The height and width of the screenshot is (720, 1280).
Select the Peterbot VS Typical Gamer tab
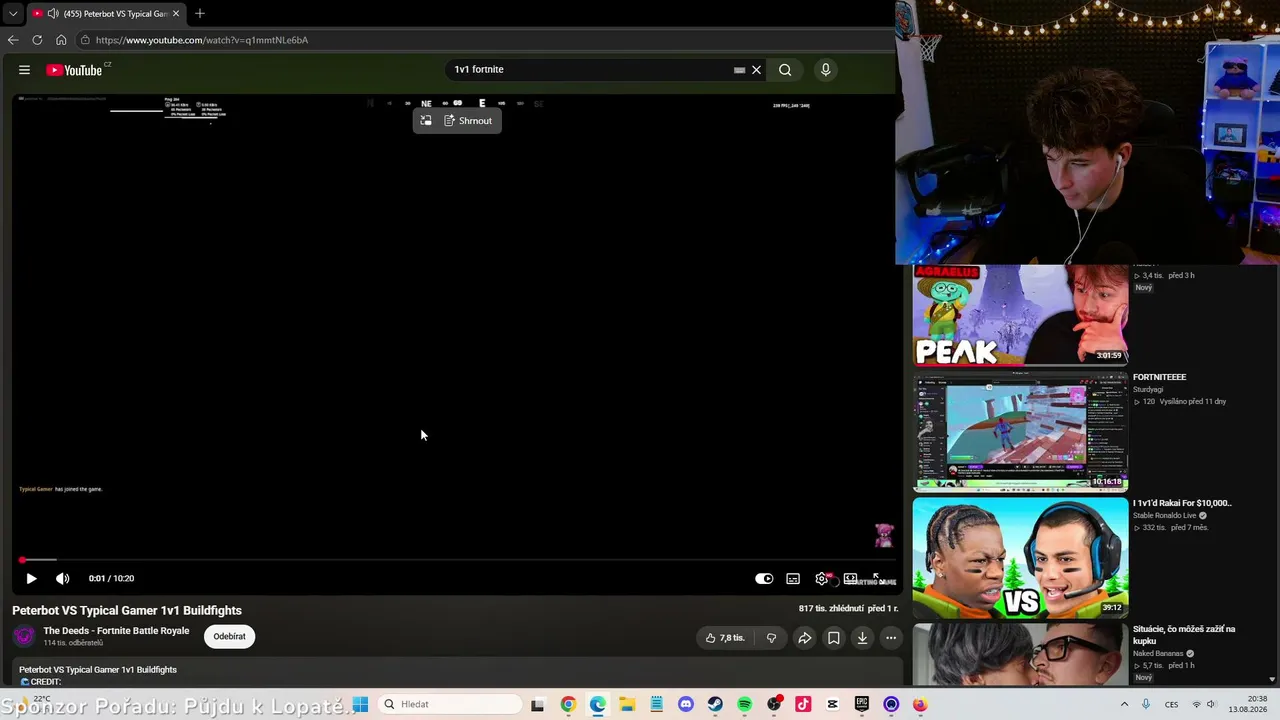click(x=106, y=13)
